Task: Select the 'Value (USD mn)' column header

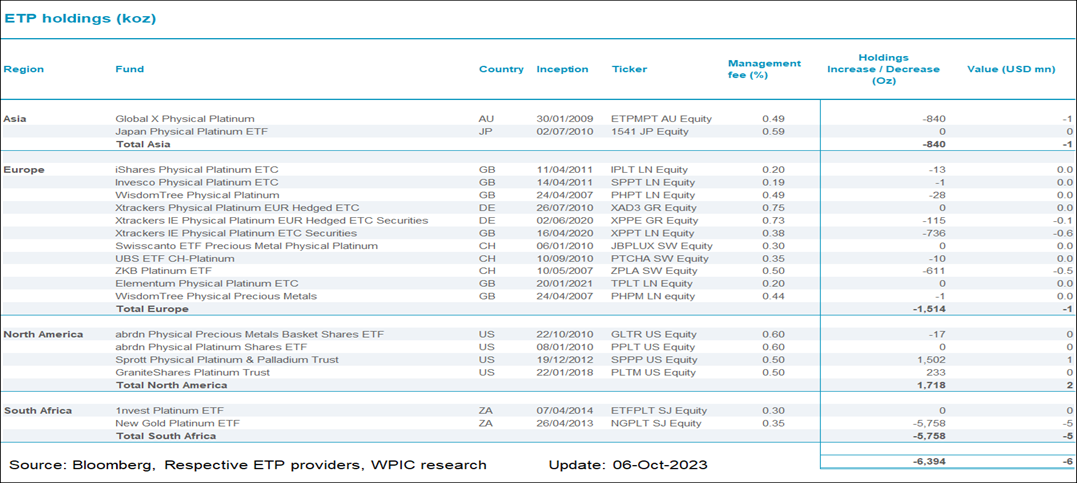Action: click(1011, 69)
